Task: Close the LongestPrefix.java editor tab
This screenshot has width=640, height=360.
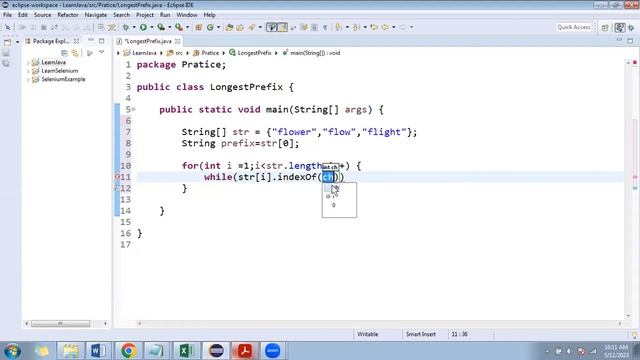Action: click(x=178, y=41)
